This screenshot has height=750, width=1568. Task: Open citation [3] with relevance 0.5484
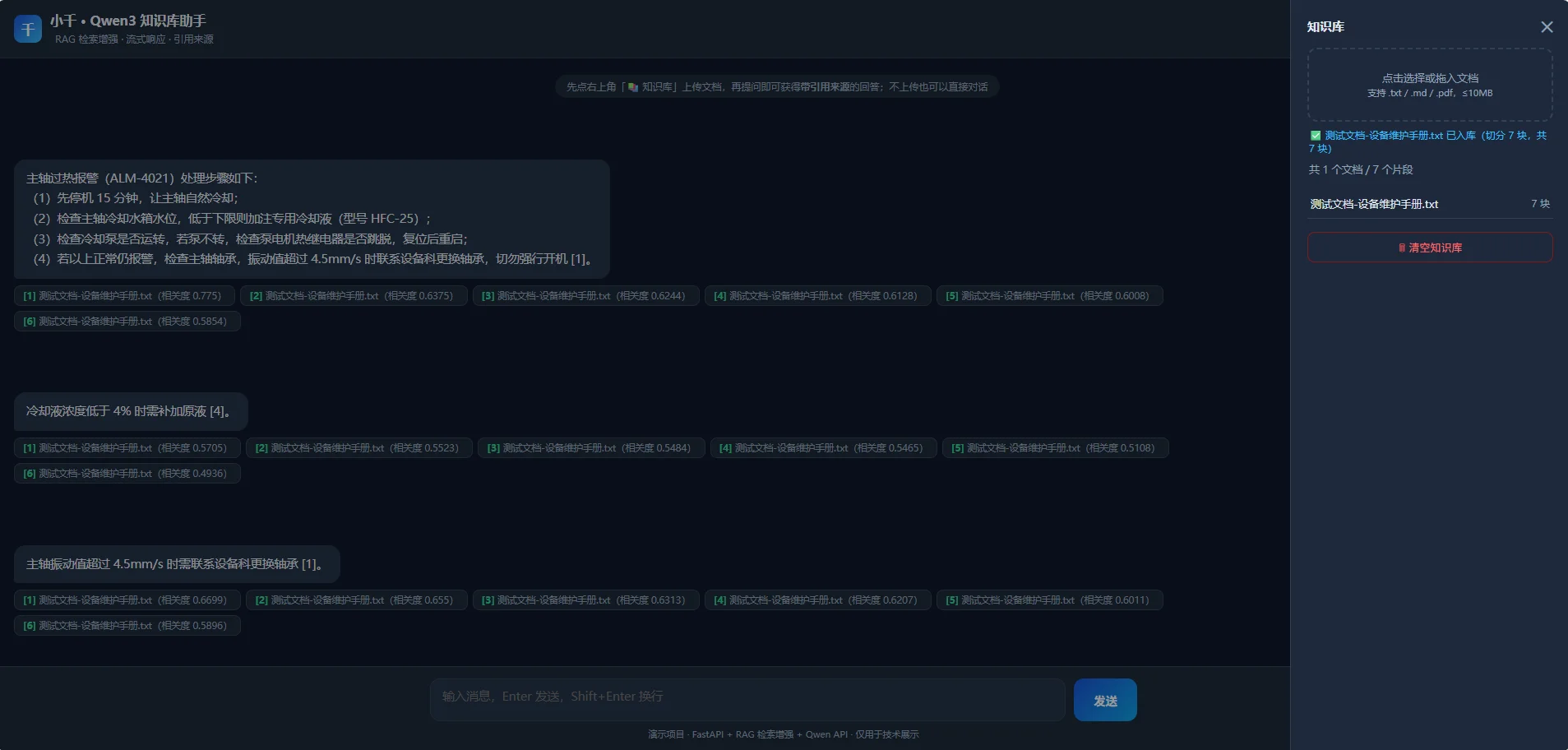[x=591, y=448]
